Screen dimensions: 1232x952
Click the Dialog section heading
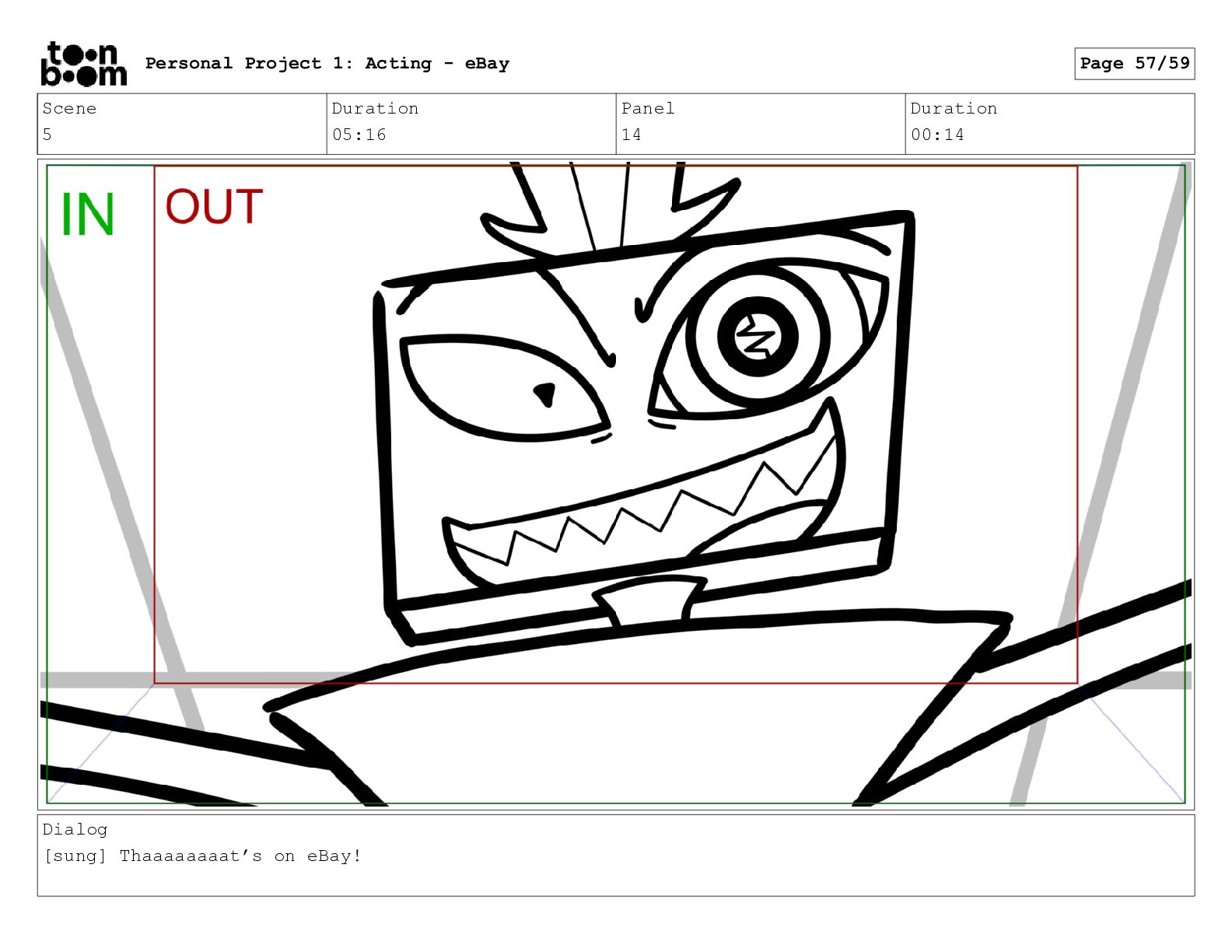pos(75,829)
